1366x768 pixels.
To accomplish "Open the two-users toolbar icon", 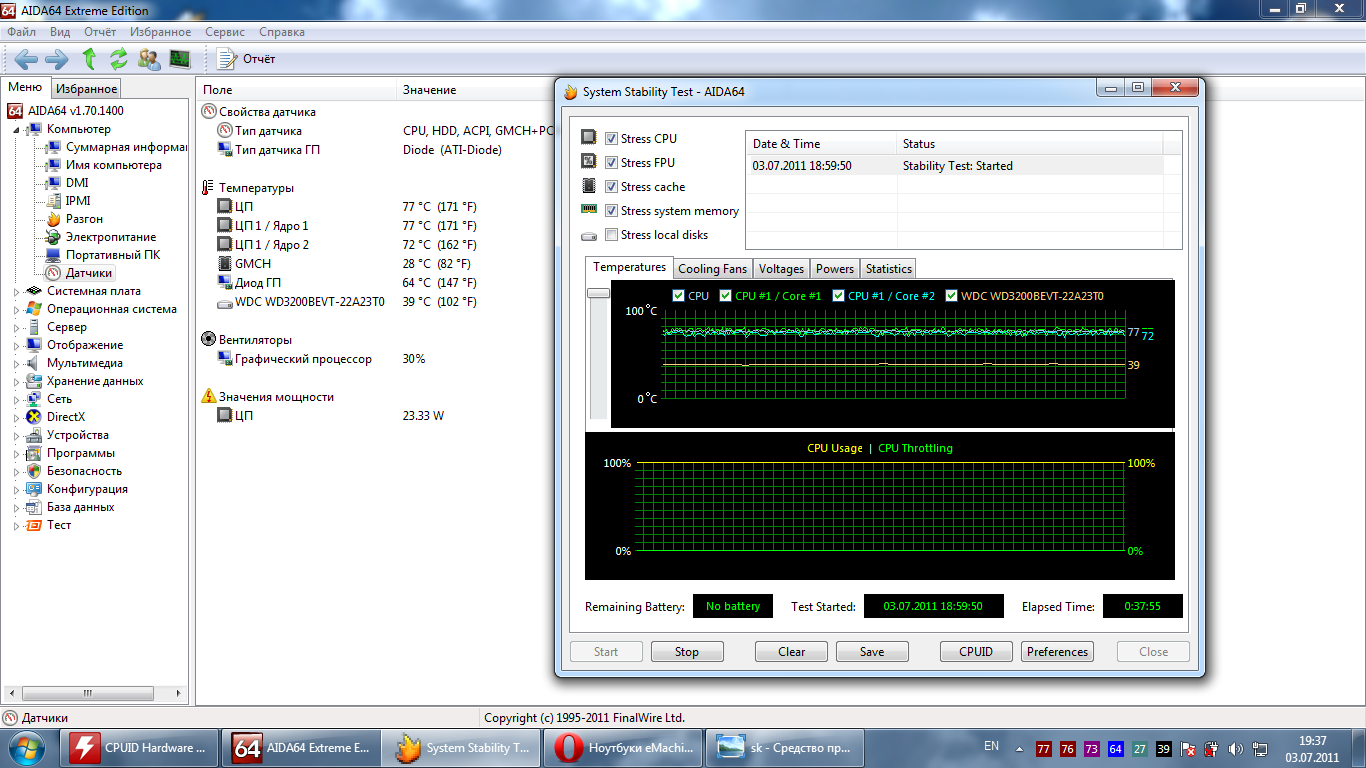I will (149, 58).
